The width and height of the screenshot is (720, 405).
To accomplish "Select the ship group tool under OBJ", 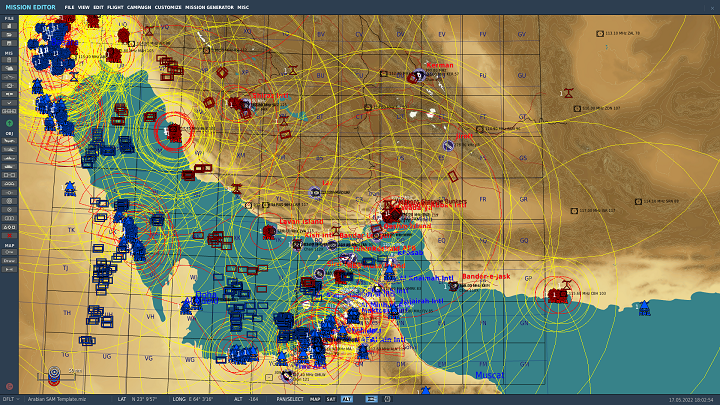I will (x=9, y=158).
